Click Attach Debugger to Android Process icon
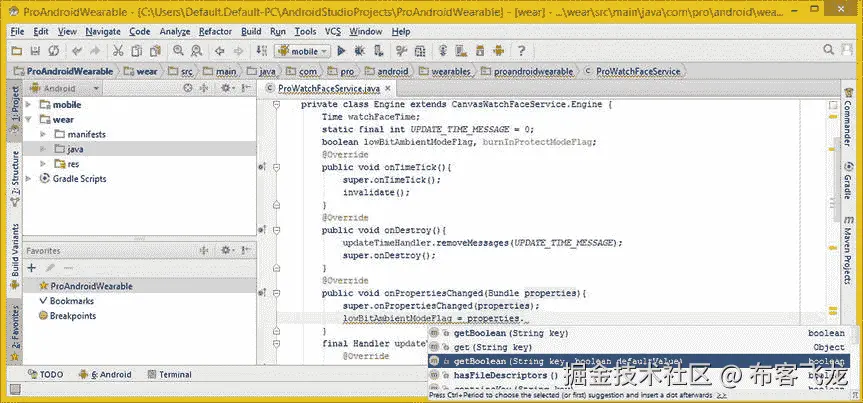The width and height of the screenshot is (863, 403). 379,51
